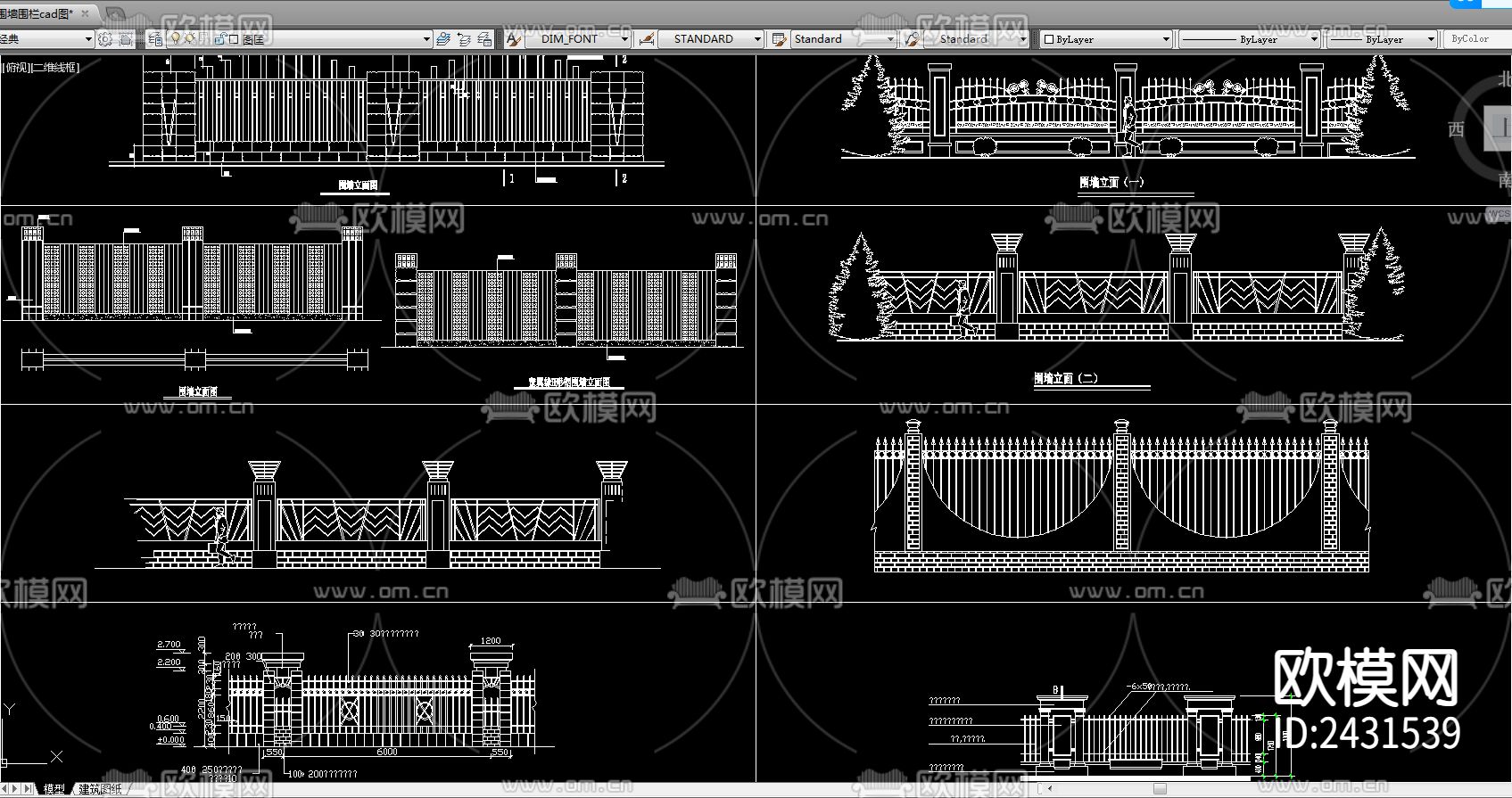This screenshot has height=798, width=1512.
Task: Toggle layer freeze sun icon
Action: [x=189, y=39]
